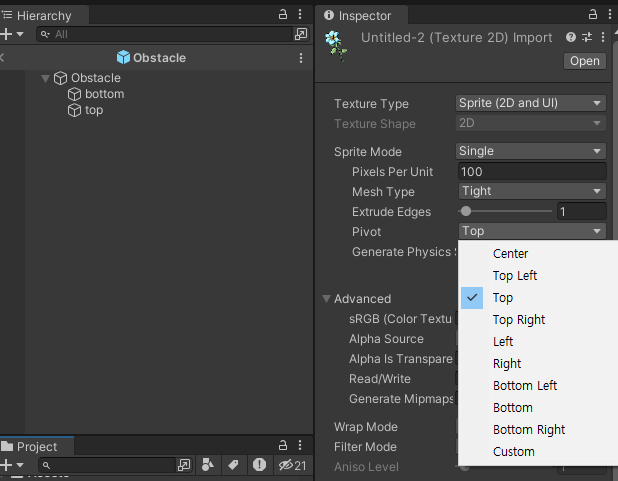Click the flower texture thumbnail

tap(335, 46)
